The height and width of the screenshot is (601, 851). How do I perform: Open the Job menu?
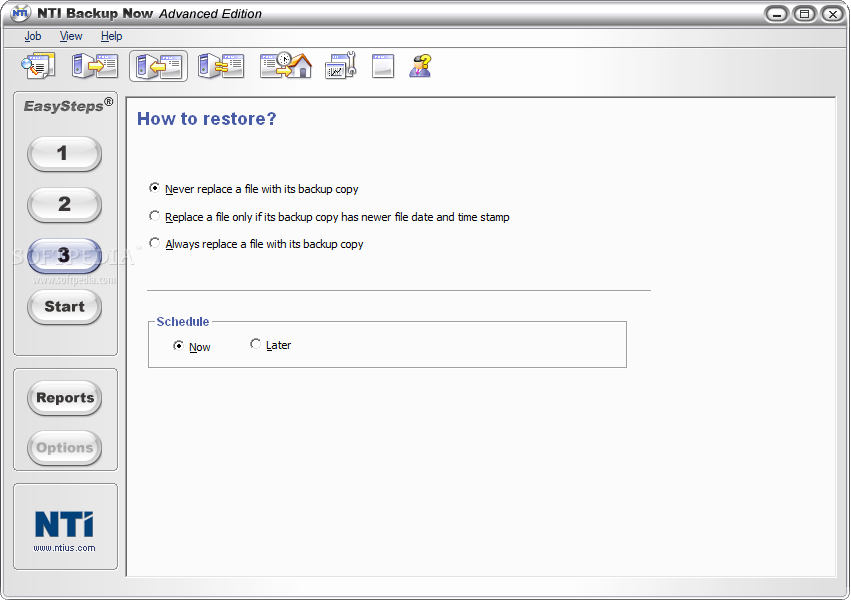point(33,36)
